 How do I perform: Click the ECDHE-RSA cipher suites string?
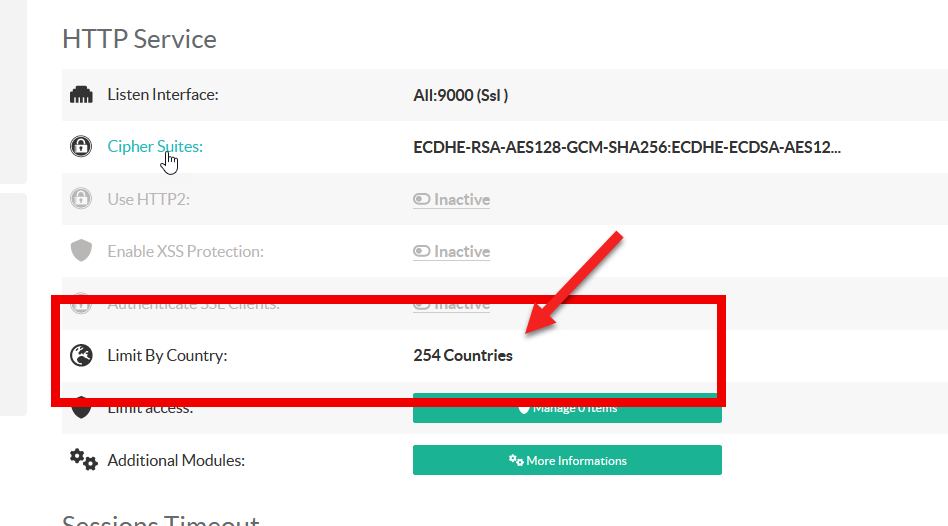coord(626,147)
